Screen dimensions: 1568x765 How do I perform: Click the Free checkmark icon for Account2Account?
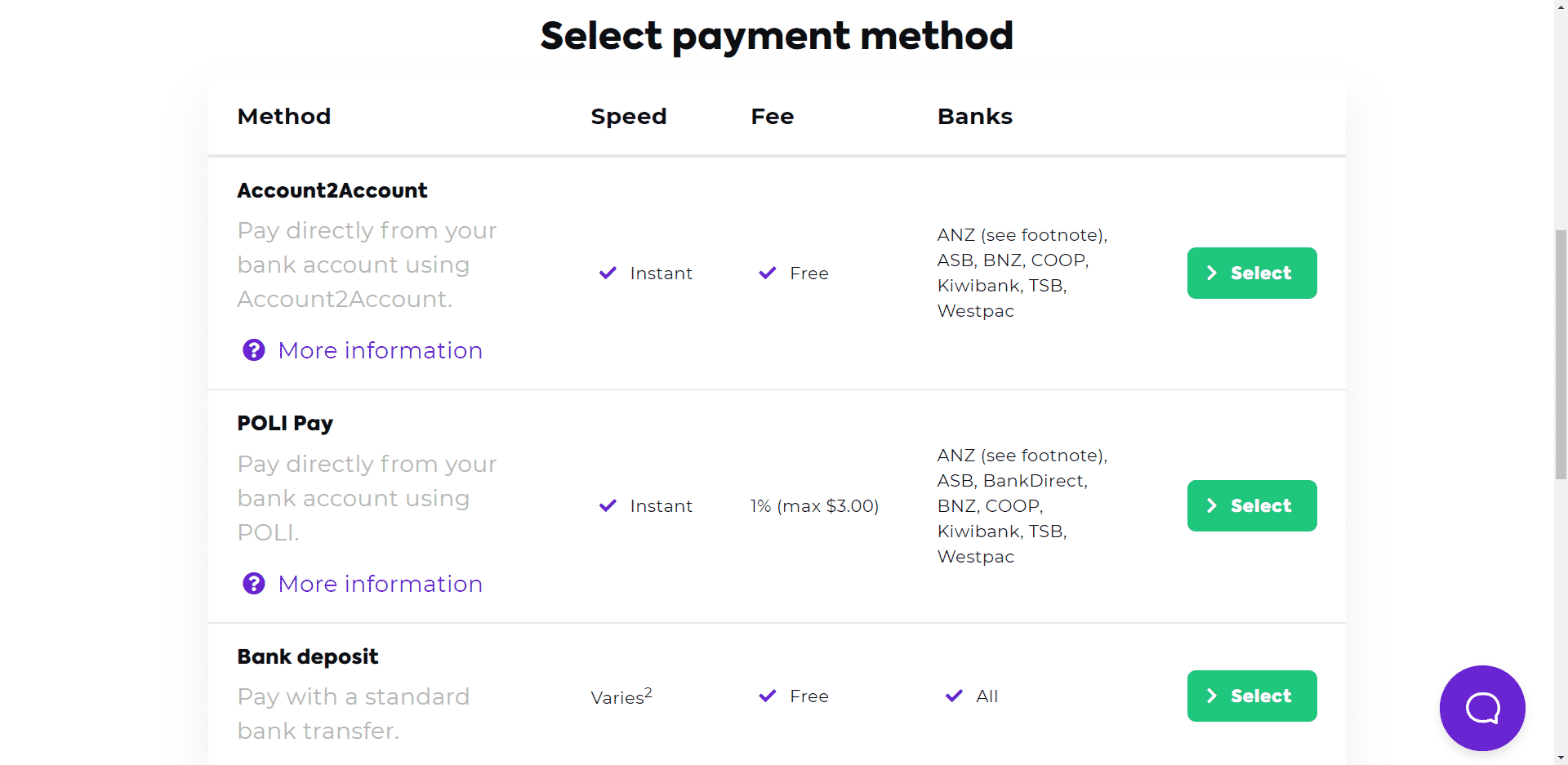tap(767, 273)
